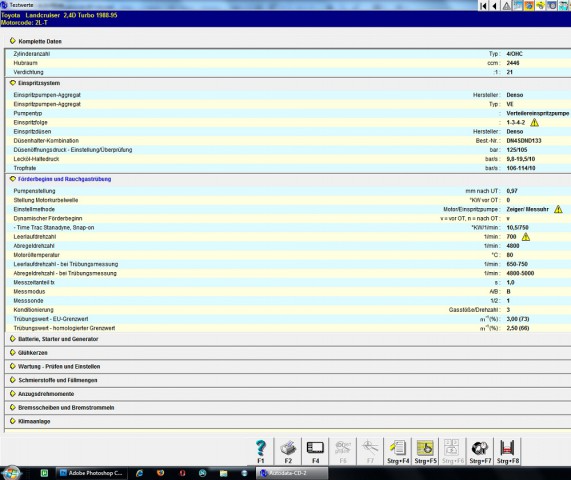Select the Autodata-CD-2 taskbar button

click(x=292, y=473)
